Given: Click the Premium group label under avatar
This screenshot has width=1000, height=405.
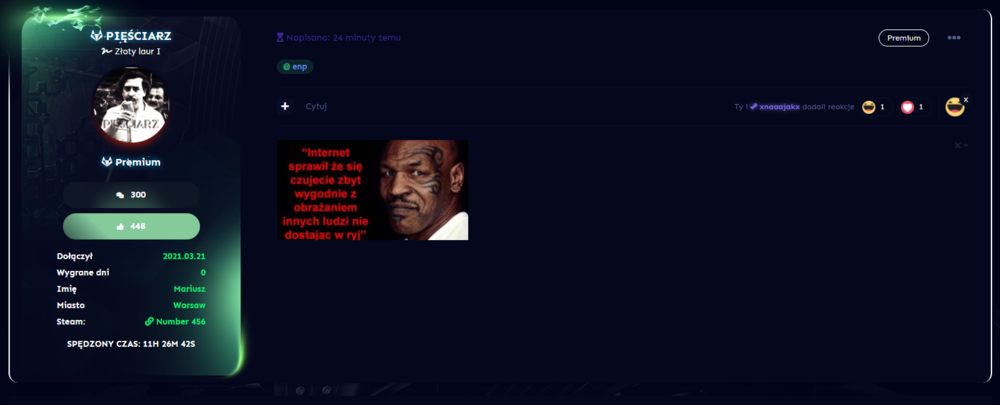Looking at the screenshot, I should click(x=138, y=162).
